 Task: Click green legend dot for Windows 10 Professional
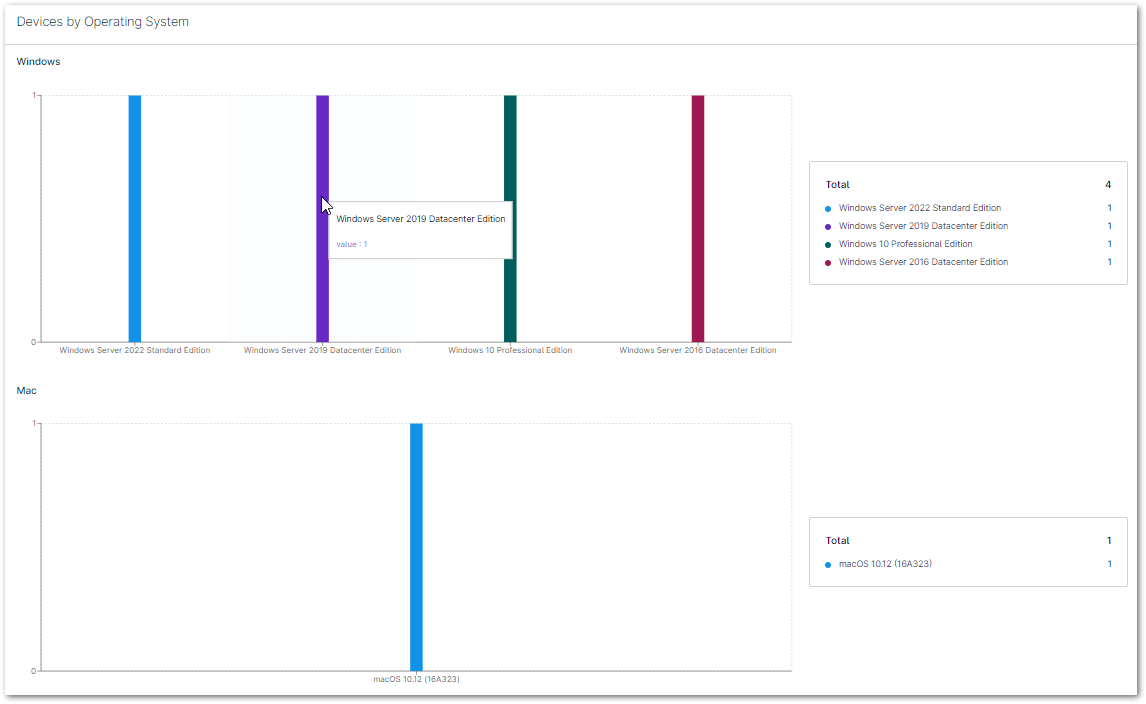point(828,245)
